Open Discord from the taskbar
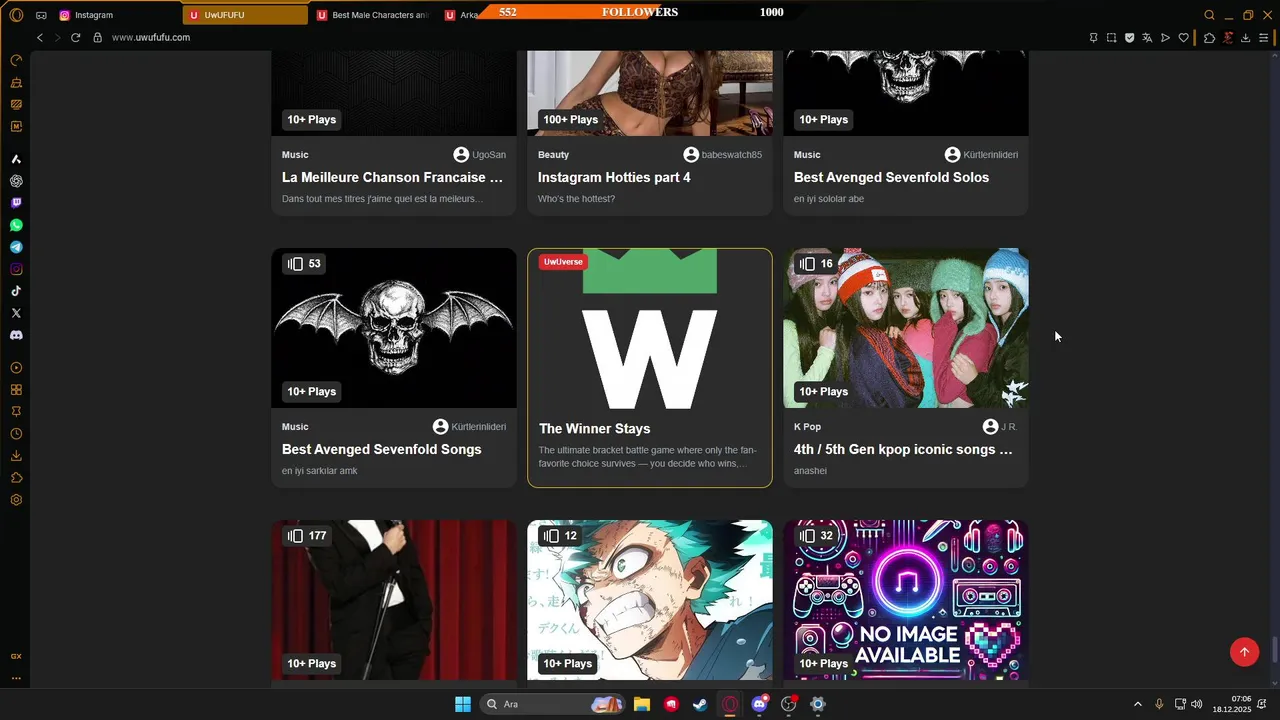Image resolution: width=1280 pixels, height=720 pixels. click(759, 704)
